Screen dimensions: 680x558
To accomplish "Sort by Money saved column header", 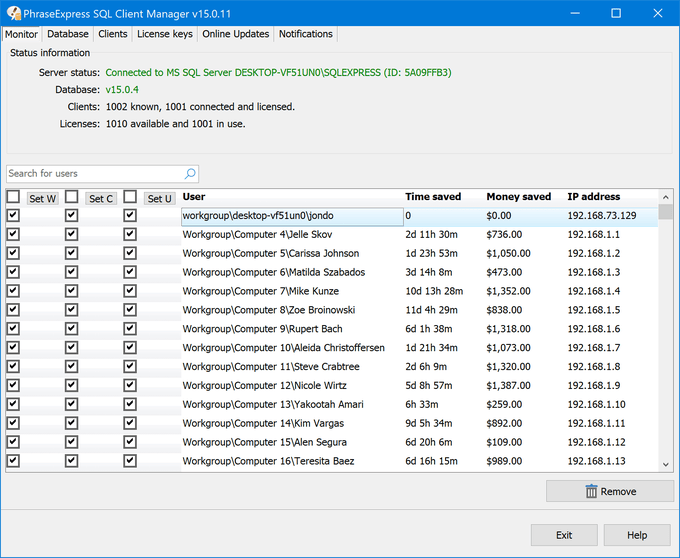I will pyautogui.click(x=518, y=197).
